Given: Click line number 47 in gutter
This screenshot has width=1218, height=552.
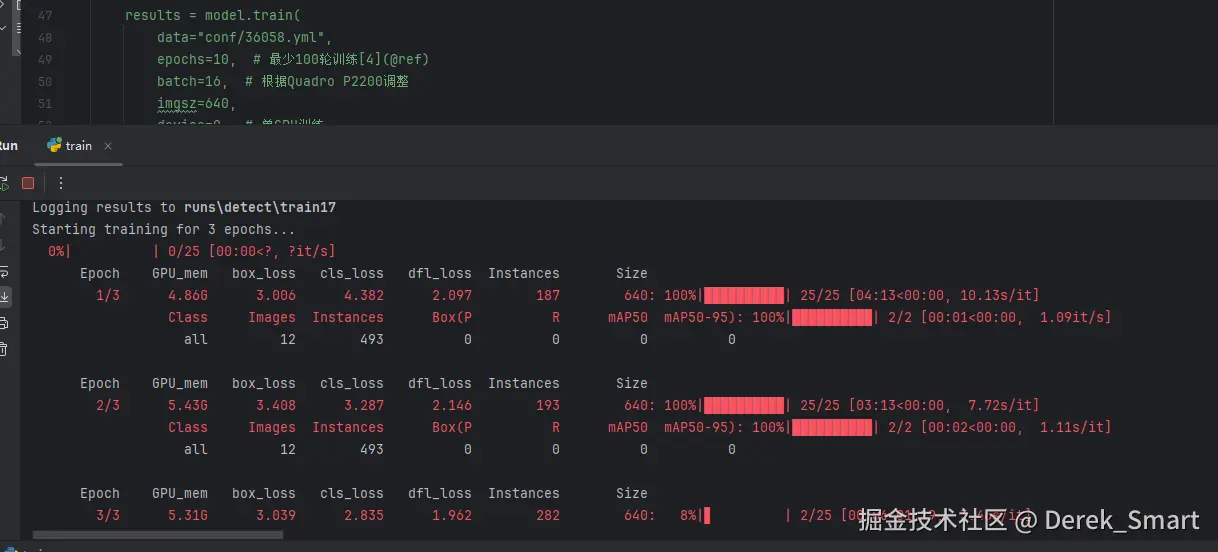Looking at the screenshot, I should point(44,16).
